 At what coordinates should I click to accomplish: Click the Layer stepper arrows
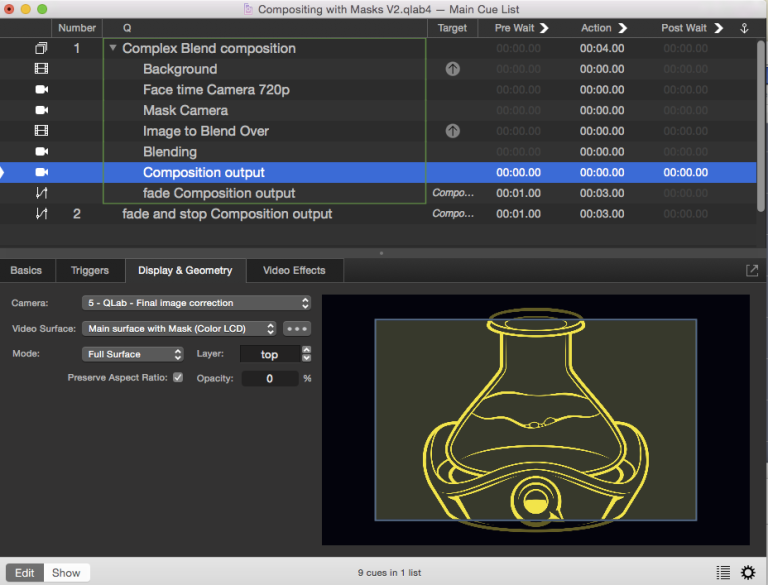(x=306, y=354)
